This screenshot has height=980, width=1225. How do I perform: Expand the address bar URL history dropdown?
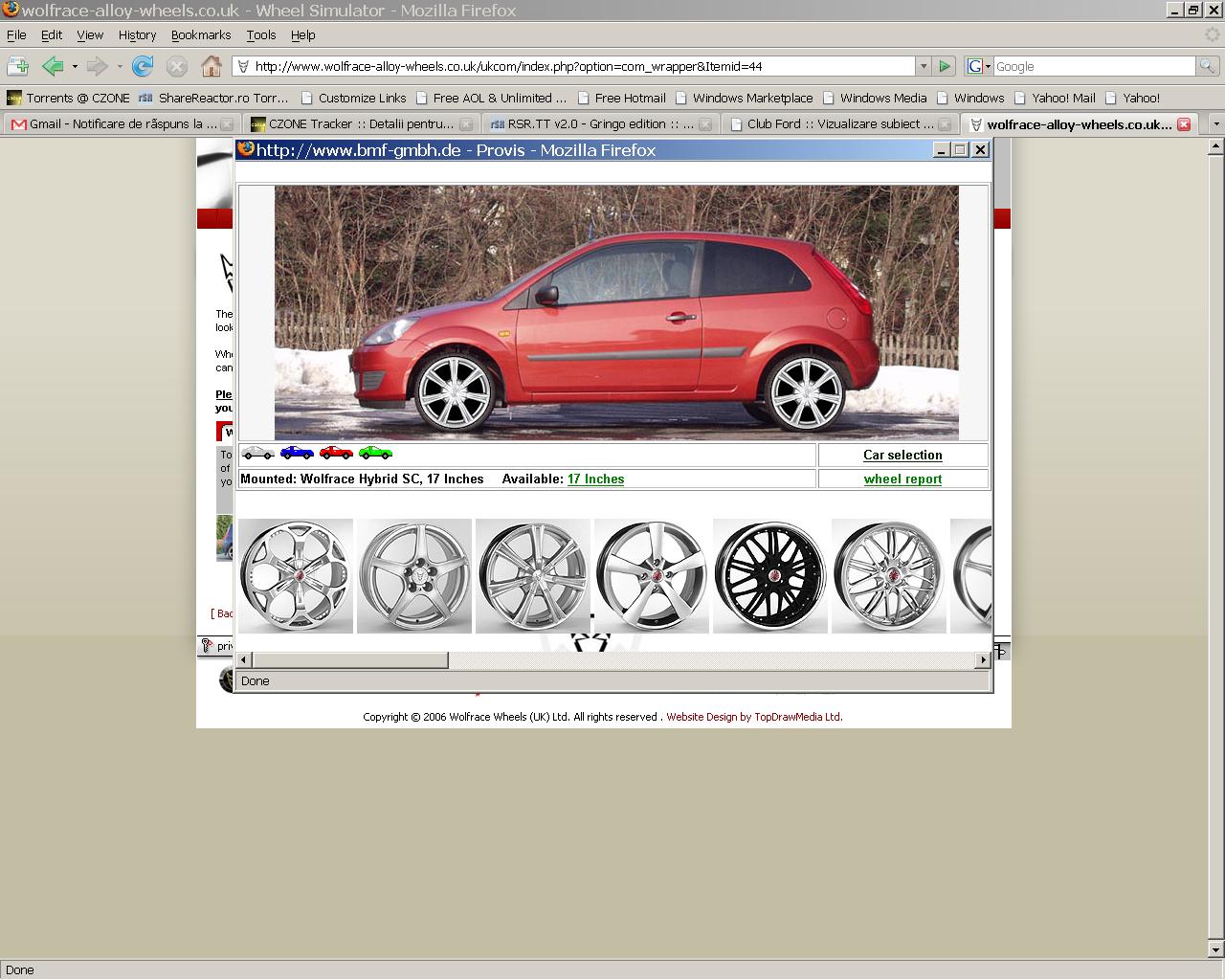[x=923, y=66]
